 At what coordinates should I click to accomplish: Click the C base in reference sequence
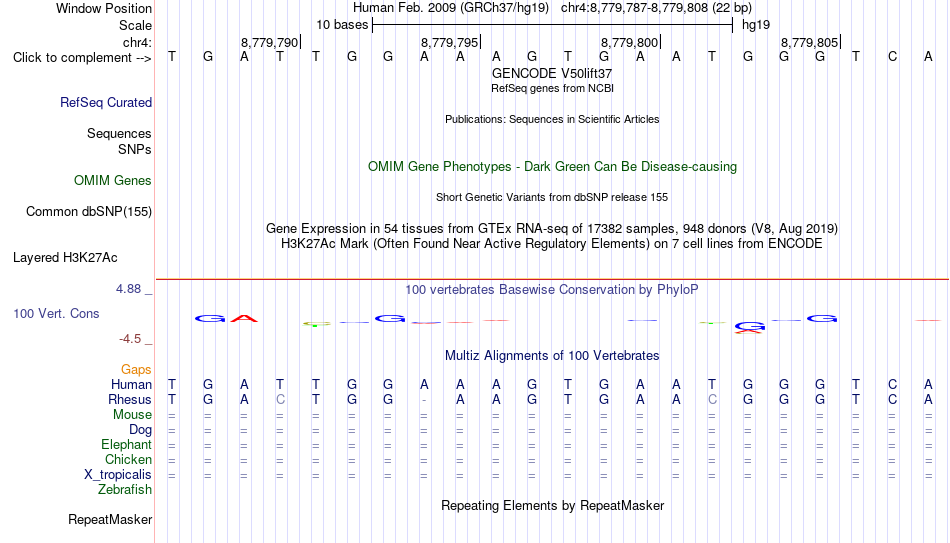tap(892, 57)
